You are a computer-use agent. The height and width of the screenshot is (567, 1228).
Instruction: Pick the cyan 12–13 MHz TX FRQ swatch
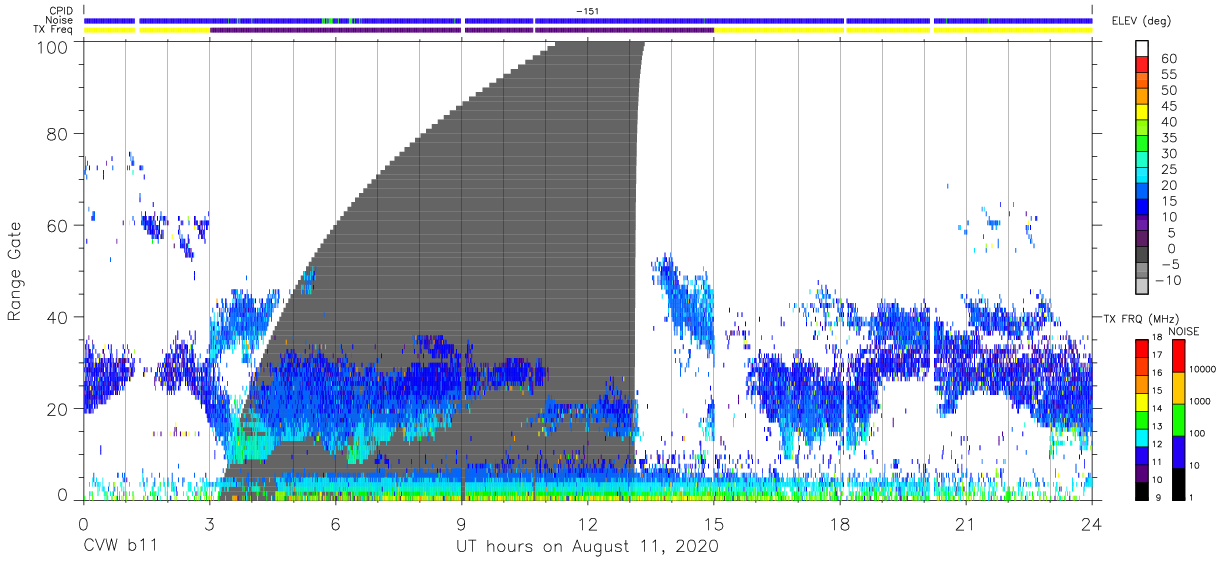pos(1141,437)
